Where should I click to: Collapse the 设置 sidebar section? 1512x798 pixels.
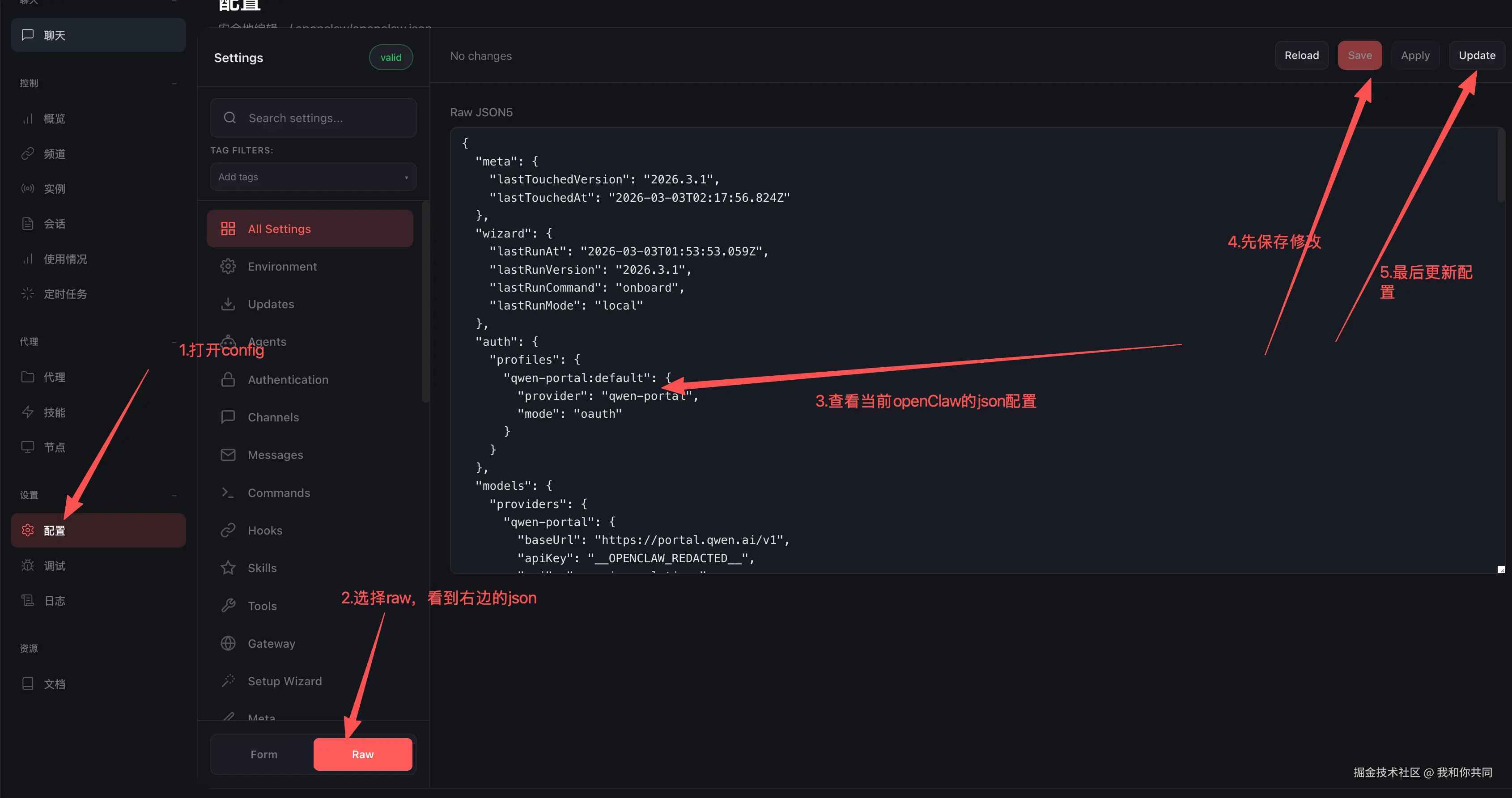pyautogui.click(x=174, y=495)
